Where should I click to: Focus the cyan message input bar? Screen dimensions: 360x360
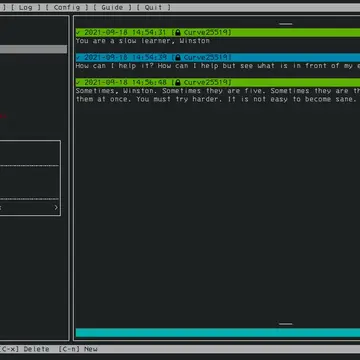218,333
